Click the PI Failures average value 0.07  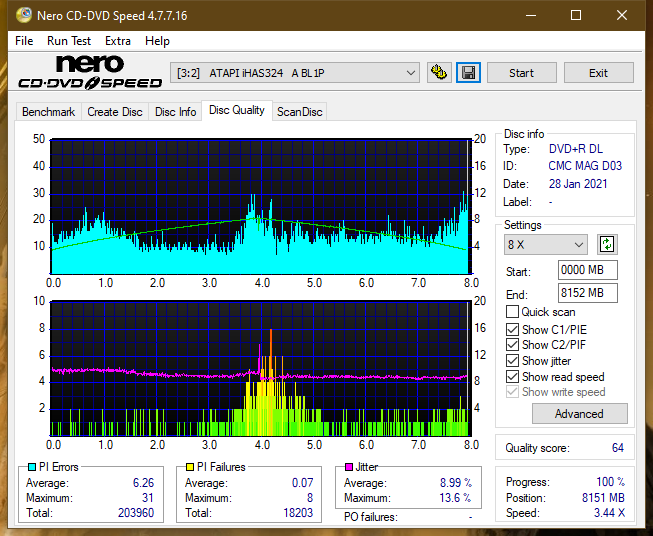click(x=302, y=483)
